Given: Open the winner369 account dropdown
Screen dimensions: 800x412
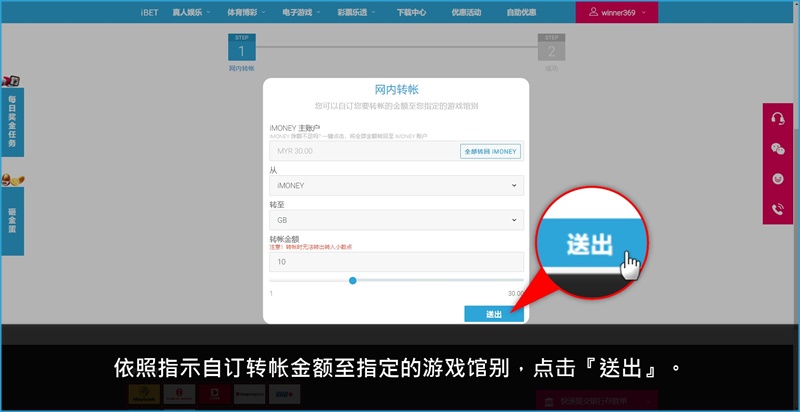Looking at the screenshot, I should coord(617,12).
